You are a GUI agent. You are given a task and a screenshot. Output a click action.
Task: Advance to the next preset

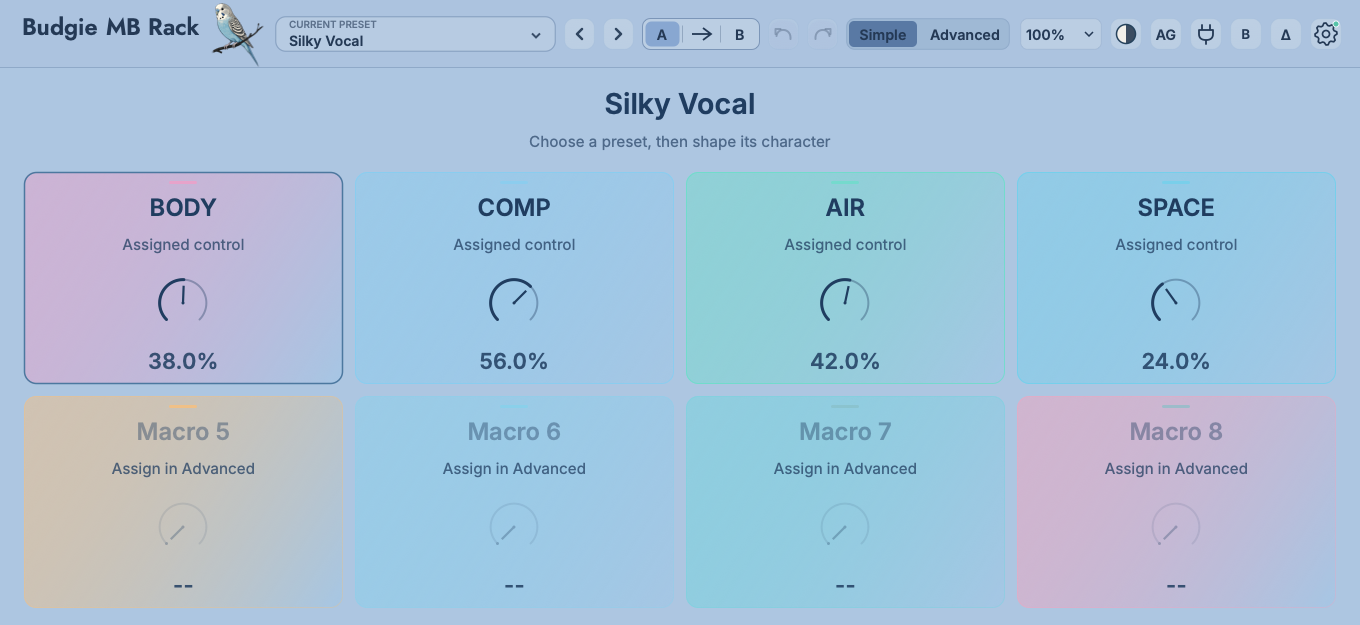pyautogui.click(x=618, y=34)
